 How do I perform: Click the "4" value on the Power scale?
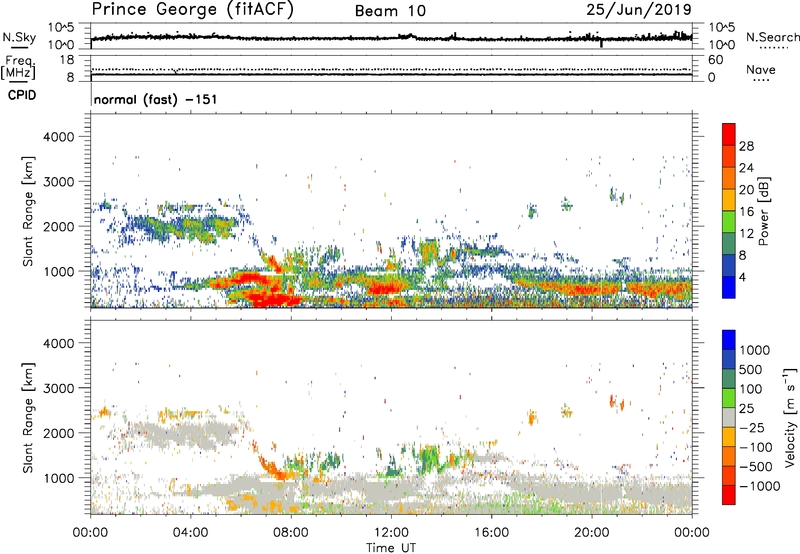[x=743, y=278]
